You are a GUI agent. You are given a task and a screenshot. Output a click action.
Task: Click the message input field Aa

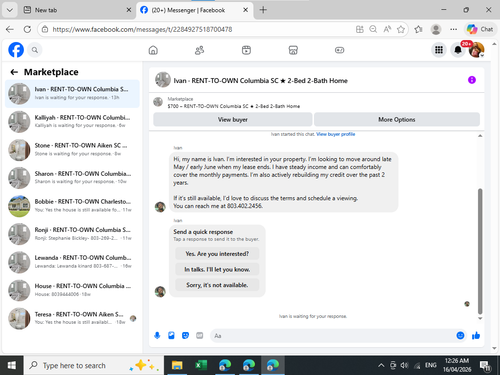tap(333, 336)
